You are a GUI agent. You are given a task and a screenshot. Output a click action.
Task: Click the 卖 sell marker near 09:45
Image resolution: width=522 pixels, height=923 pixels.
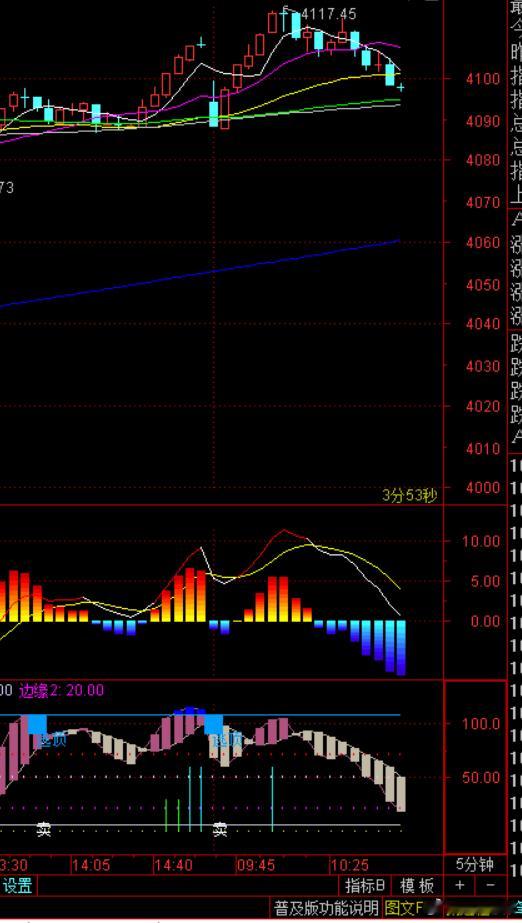pos(220,831)
